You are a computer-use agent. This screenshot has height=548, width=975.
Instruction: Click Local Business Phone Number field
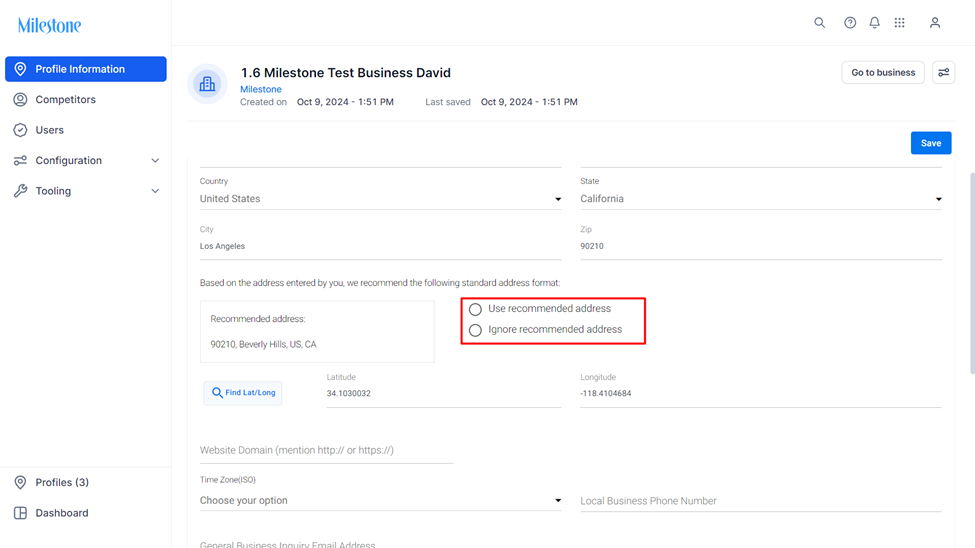click(x=760, y=501)
